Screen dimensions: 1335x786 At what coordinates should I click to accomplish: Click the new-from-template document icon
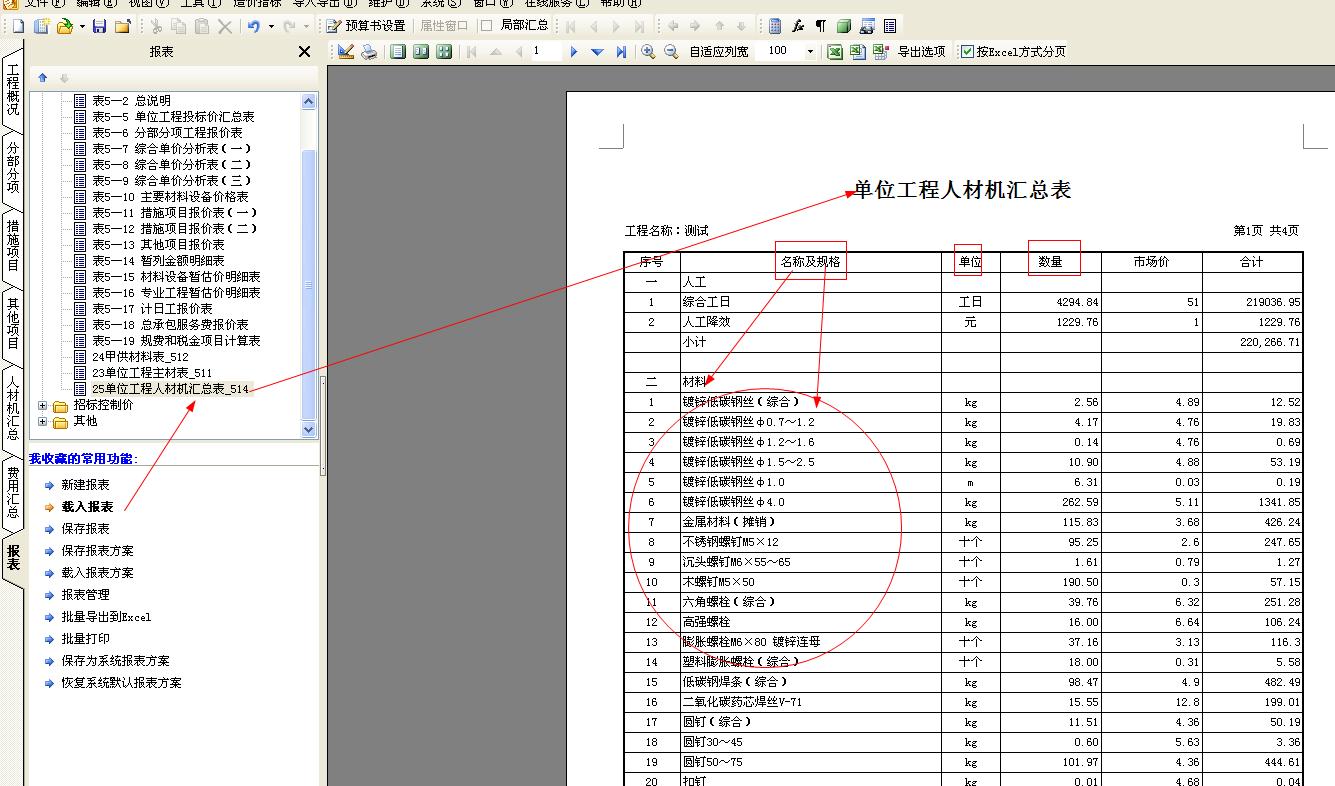(41, 26)
